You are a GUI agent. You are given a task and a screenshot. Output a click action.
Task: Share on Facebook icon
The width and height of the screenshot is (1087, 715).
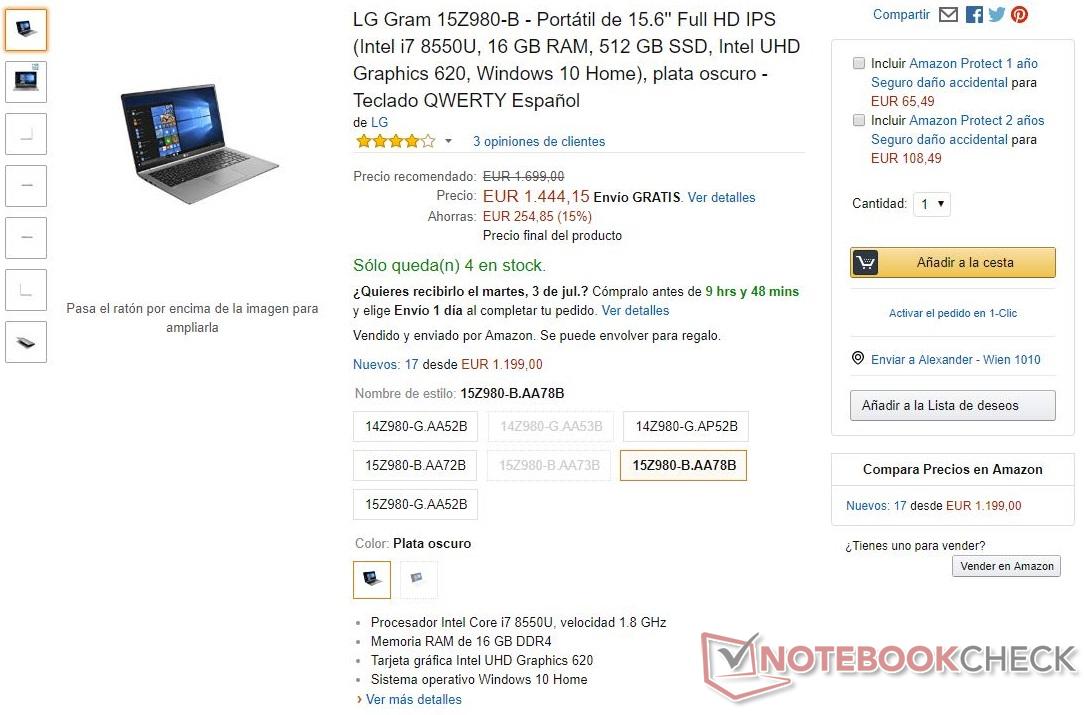pyautogui.click(x=973, y=15)
